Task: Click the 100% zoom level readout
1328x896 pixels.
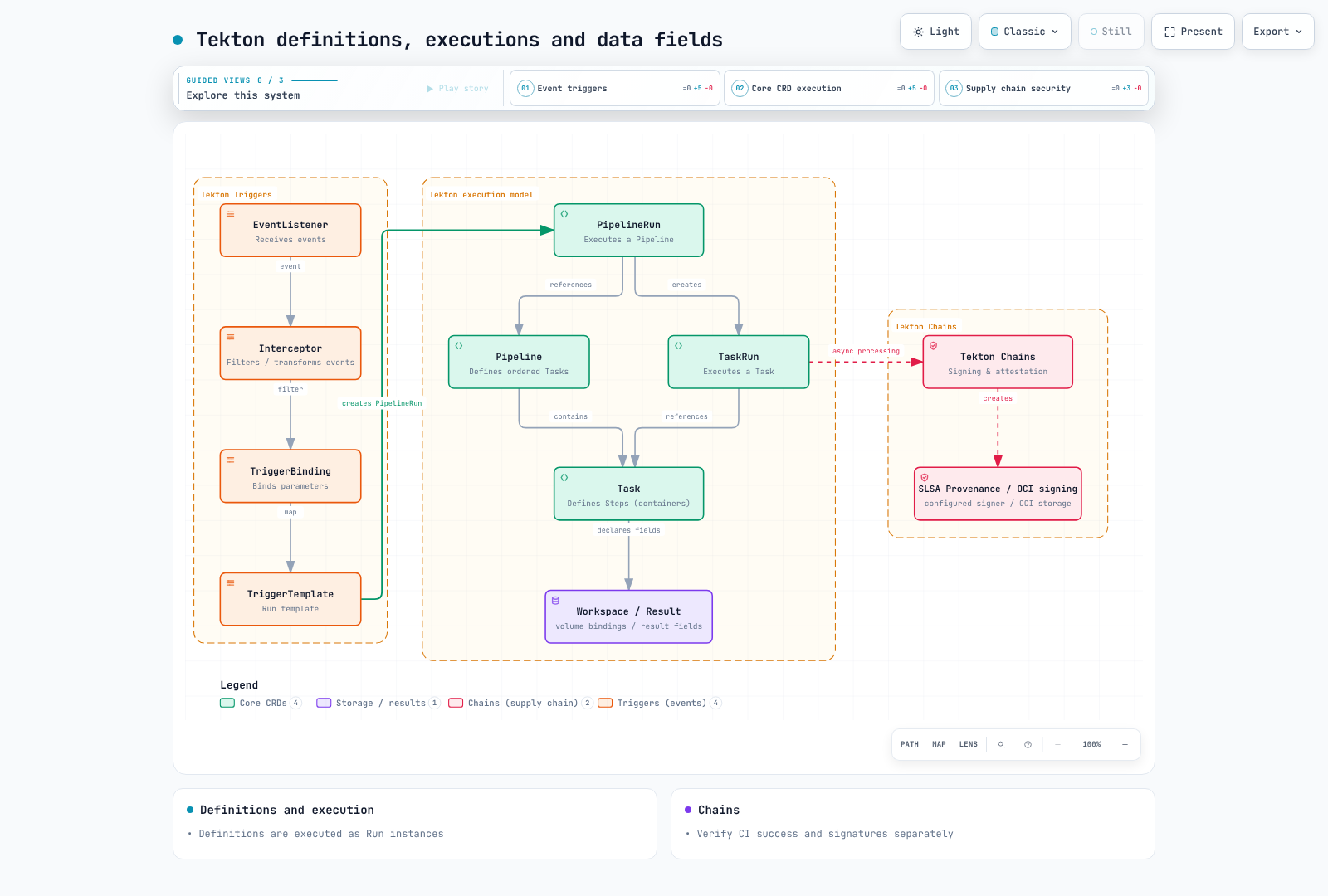Action: (1092, 744)
